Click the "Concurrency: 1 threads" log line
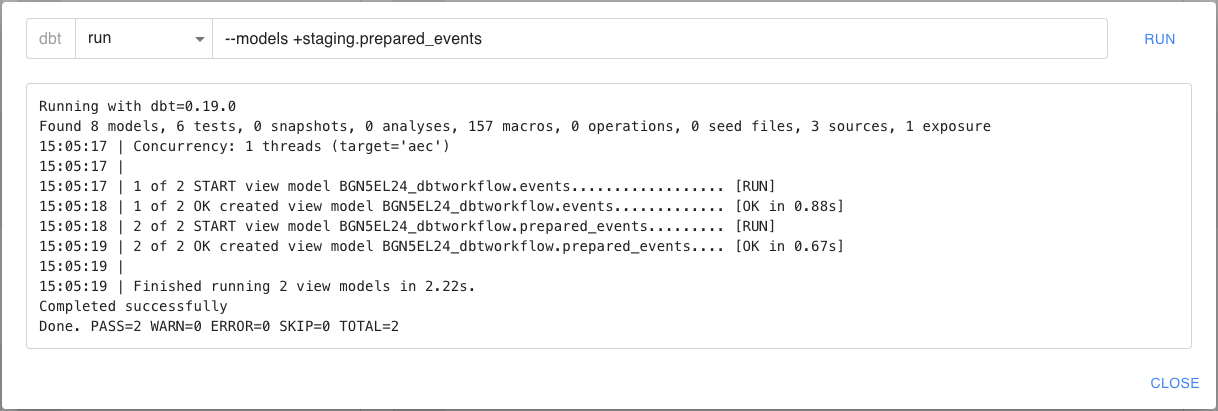This screenshot has width=1218, height=411. (291, 146)
